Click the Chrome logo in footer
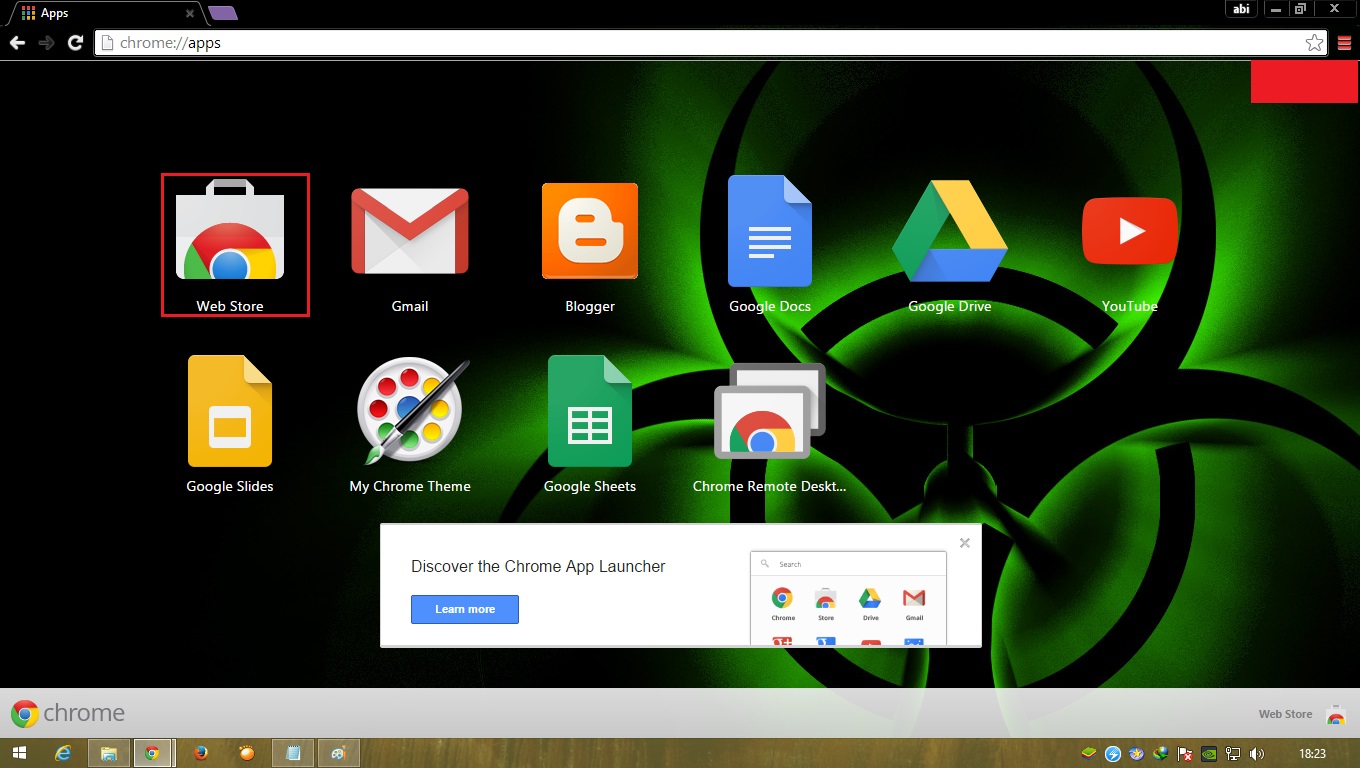 [x=68, y=713]
